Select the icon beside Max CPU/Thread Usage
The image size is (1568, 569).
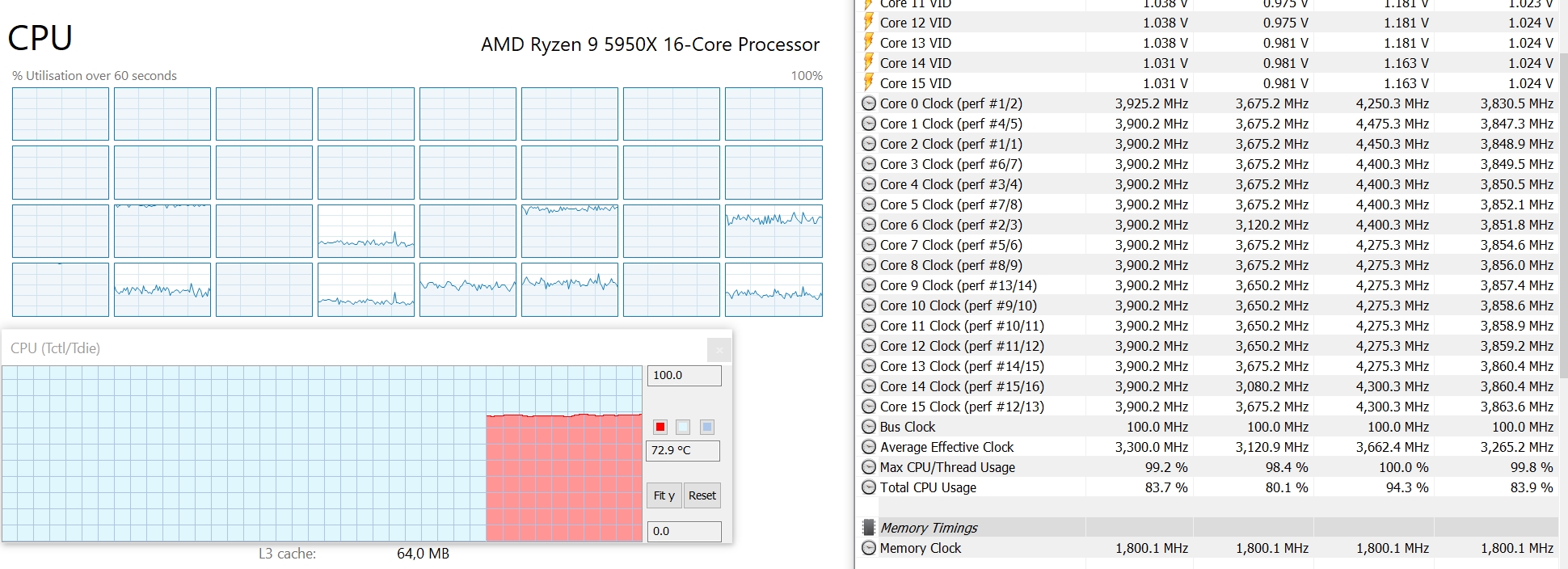pyautogui.click(x=869, y=467)
